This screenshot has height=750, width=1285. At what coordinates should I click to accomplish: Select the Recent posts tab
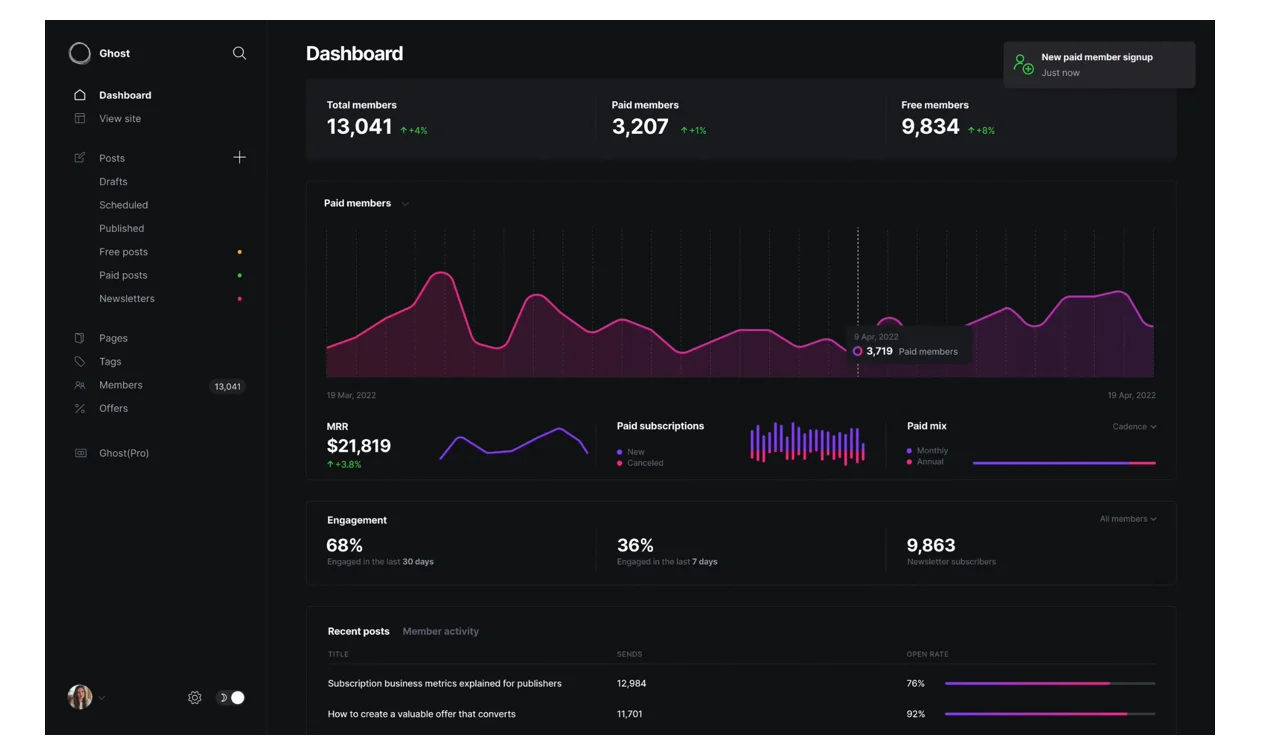click(x=358, y=631)
